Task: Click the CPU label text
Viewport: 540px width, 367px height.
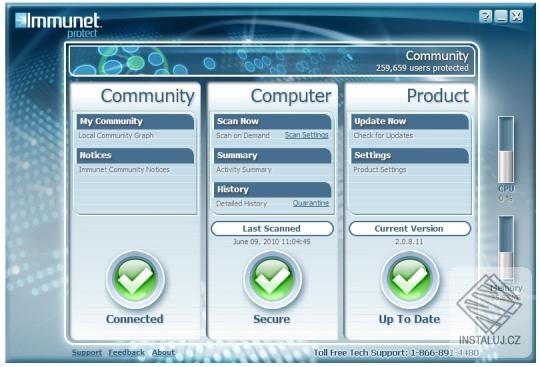Action: point(506,189)
